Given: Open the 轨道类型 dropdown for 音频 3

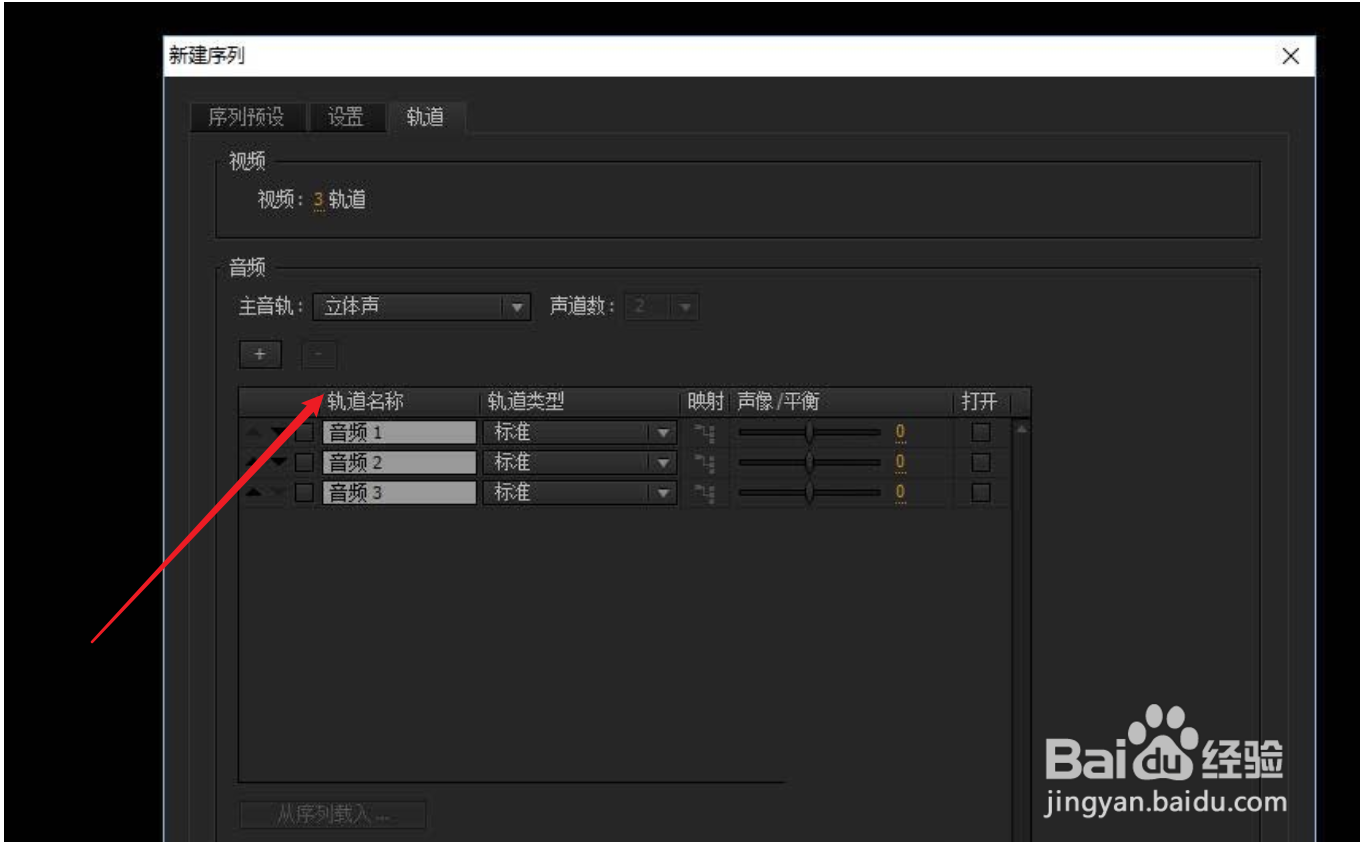Looking at the screenshot, I should point(662,492).
